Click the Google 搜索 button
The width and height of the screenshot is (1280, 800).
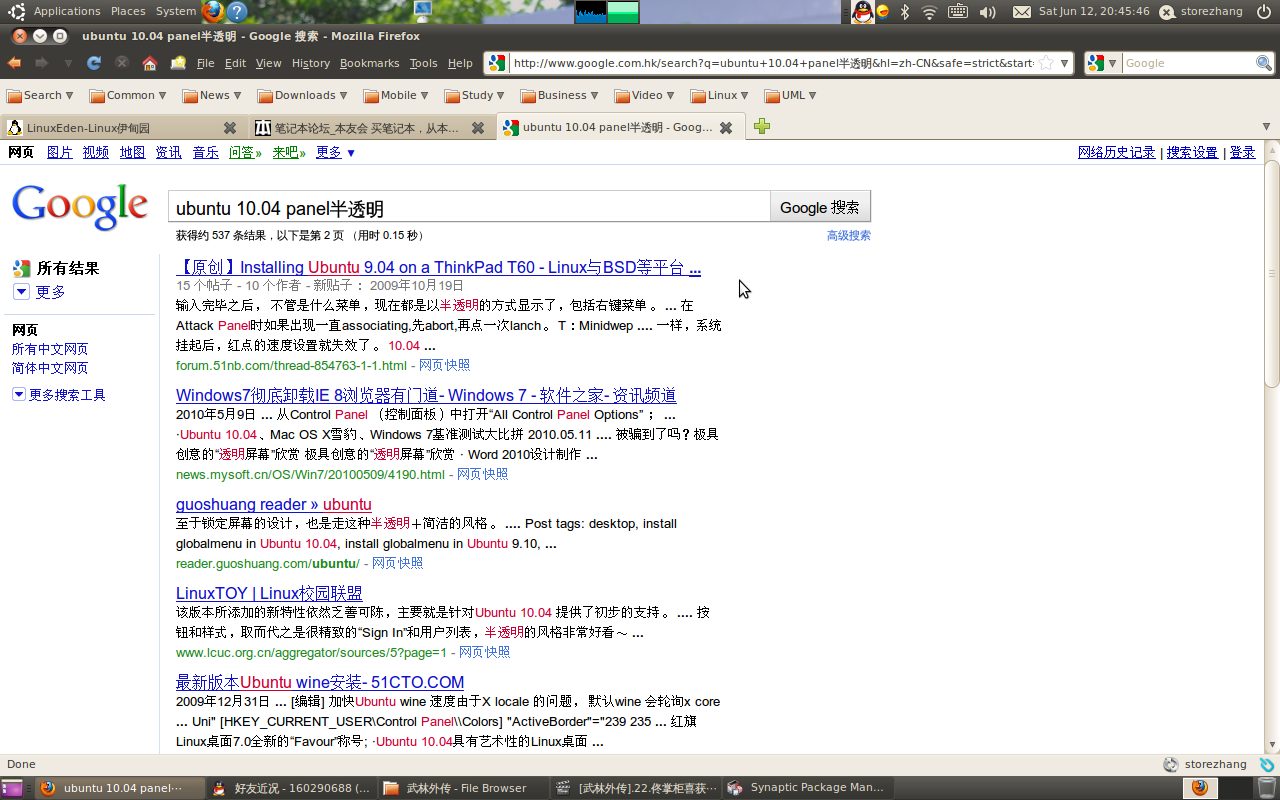click(820, 207)
